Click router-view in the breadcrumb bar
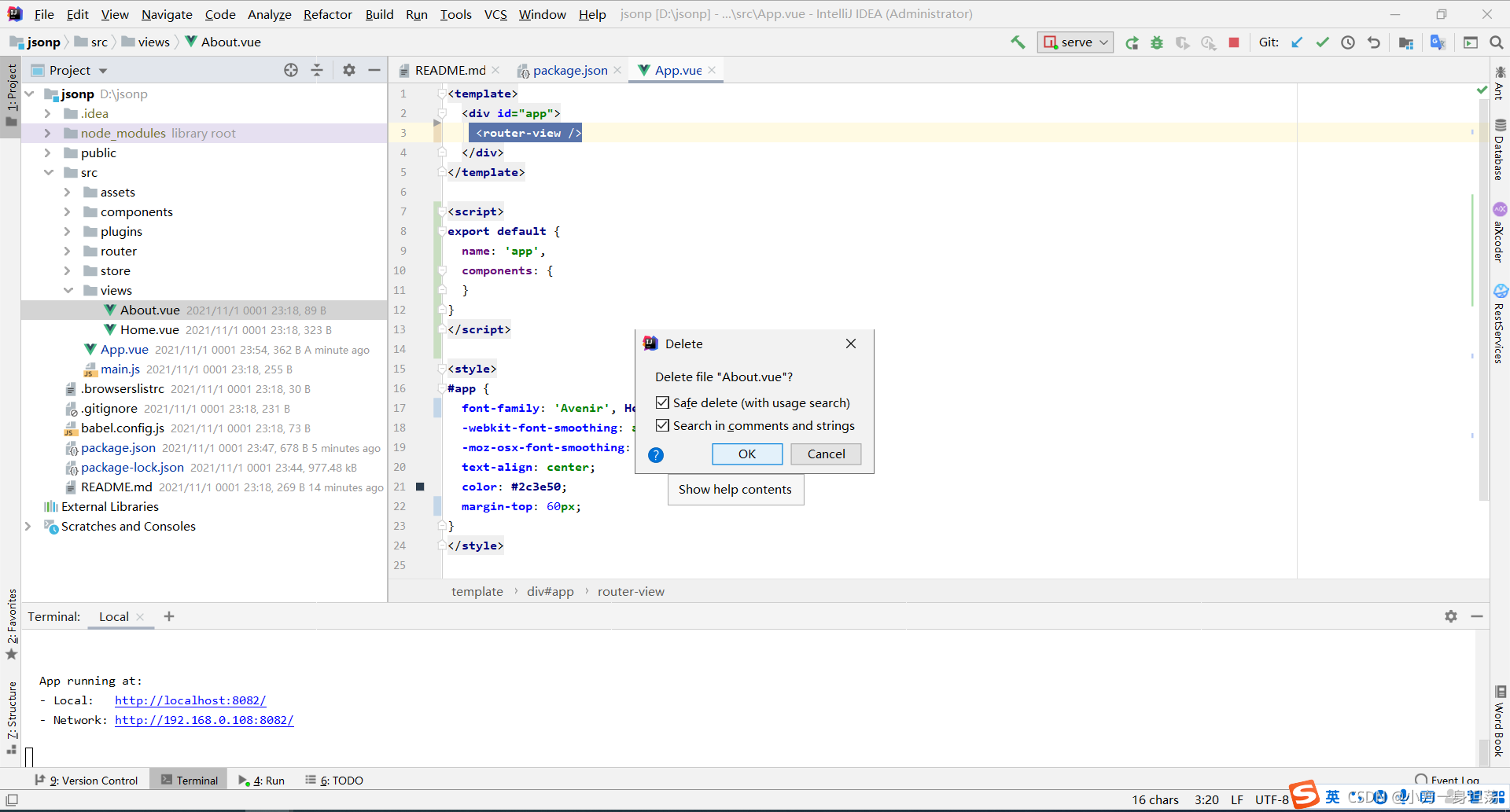Image resolution: width=1510 pixels, height=812 pixels. [x=631, y=591]
